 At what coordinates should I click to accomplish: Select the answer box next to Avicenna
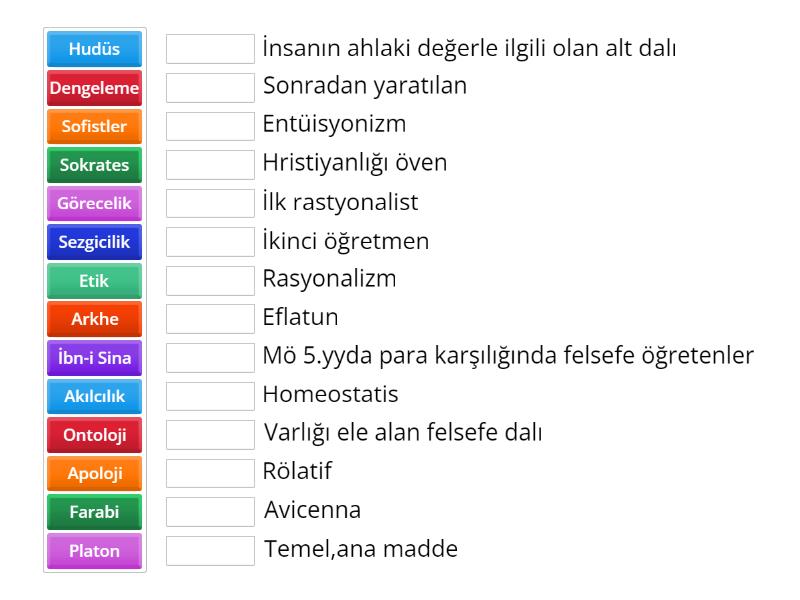[212, 512]
